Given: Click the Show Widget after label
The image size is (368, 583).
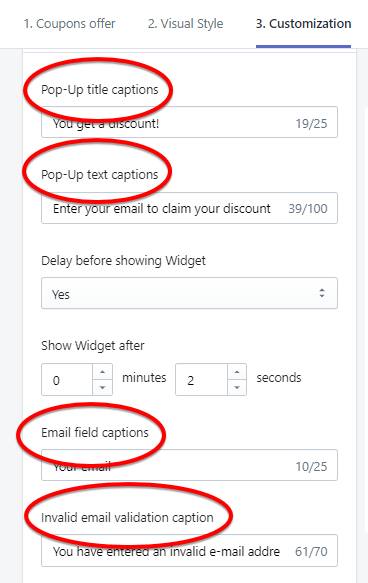Looking at the screenshot, I should click(x=93, y=345).
